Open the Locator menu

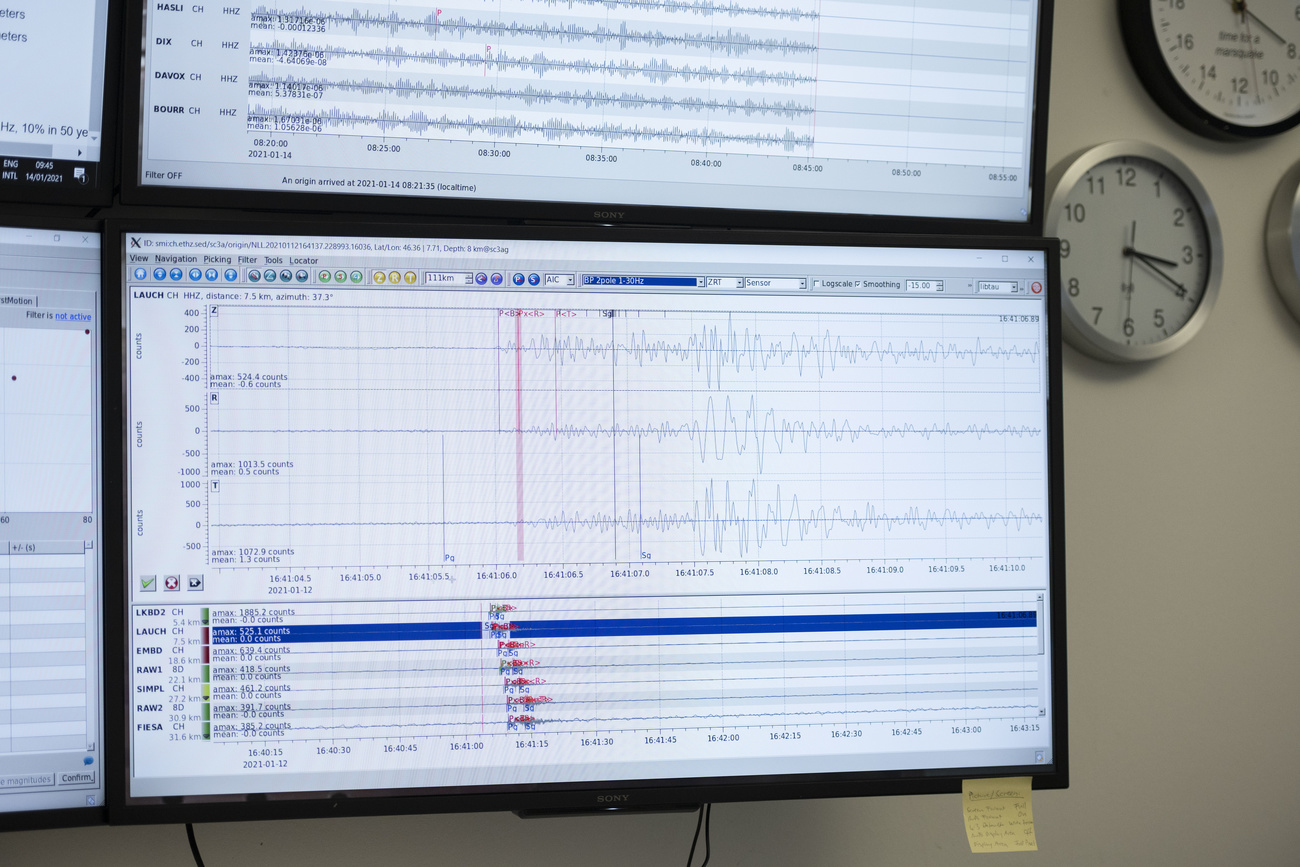pyautogui.click(x=303, y=261)
